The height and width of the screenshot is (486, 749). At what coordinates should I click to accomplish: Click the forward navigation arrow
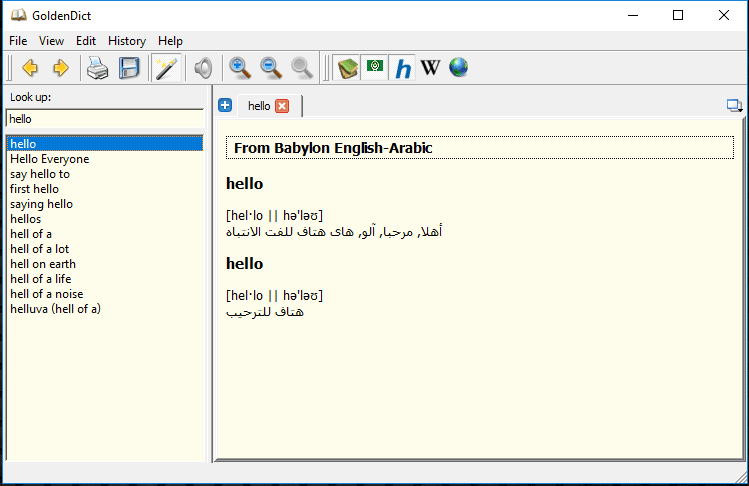coord(61,68)
